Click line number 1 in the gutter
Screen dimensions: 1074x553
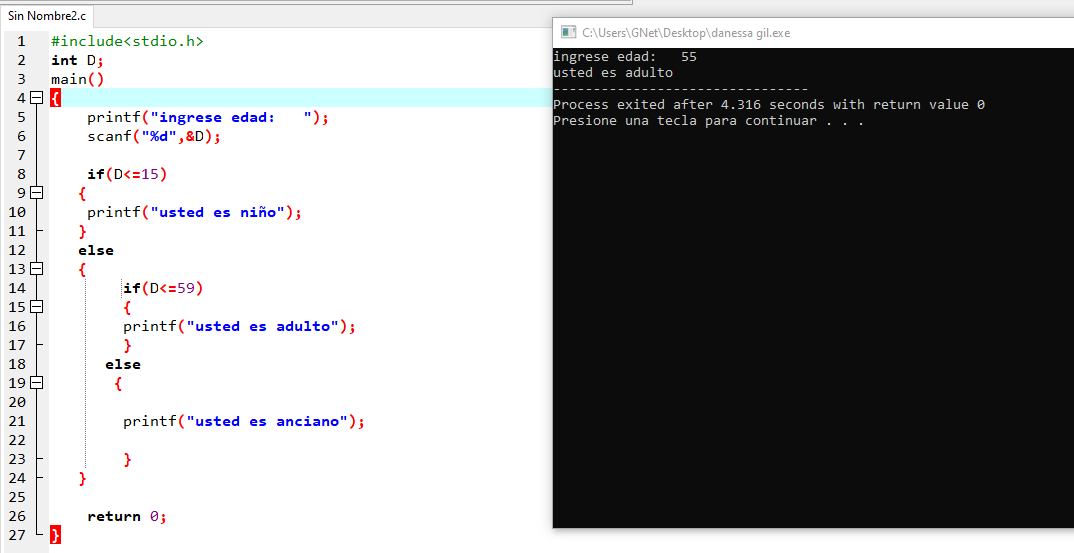[21, 41]
